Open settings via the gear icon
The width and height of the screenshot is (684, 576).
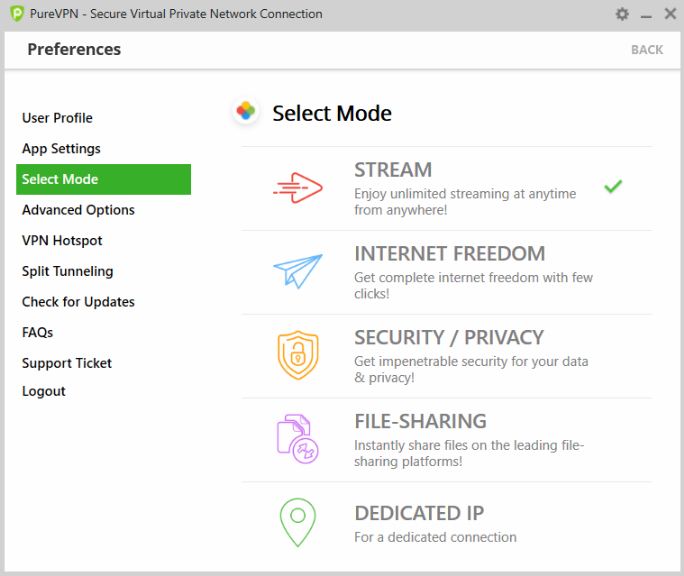click(622, 14)
